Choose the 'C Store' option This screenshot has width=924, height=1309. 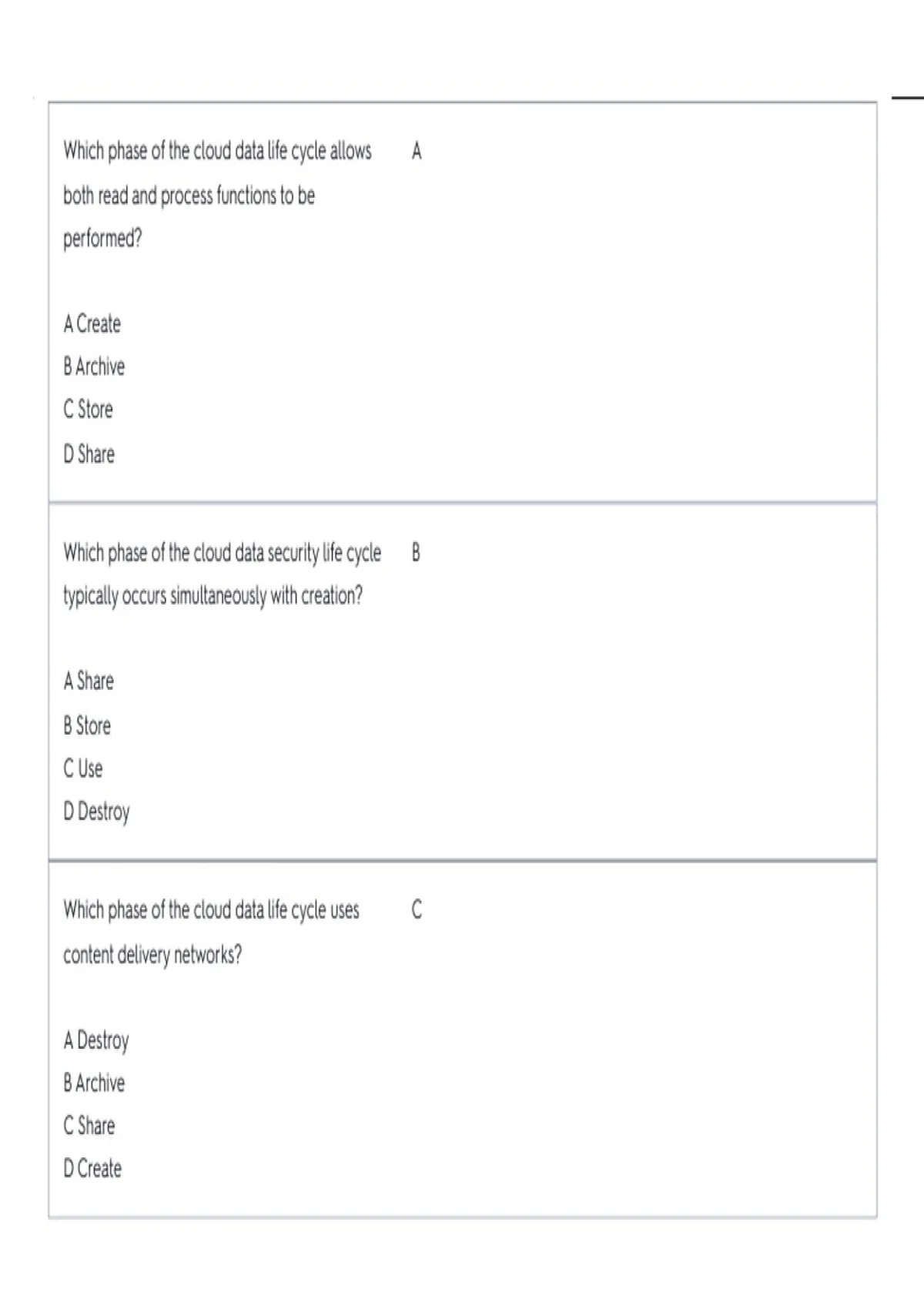tap(88, 410)
